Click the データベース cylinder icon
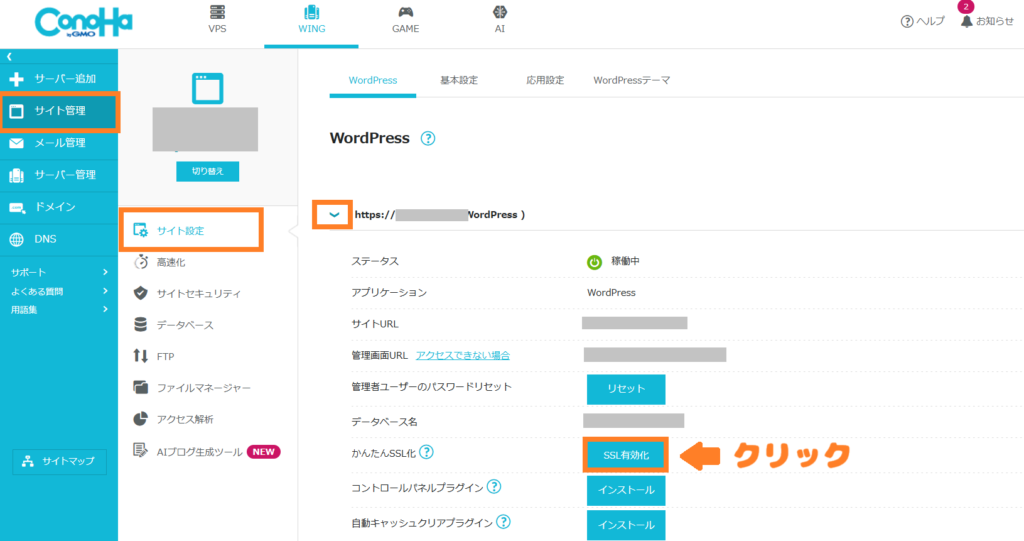Screen dimensions: 1024x541 coord(140,324)
